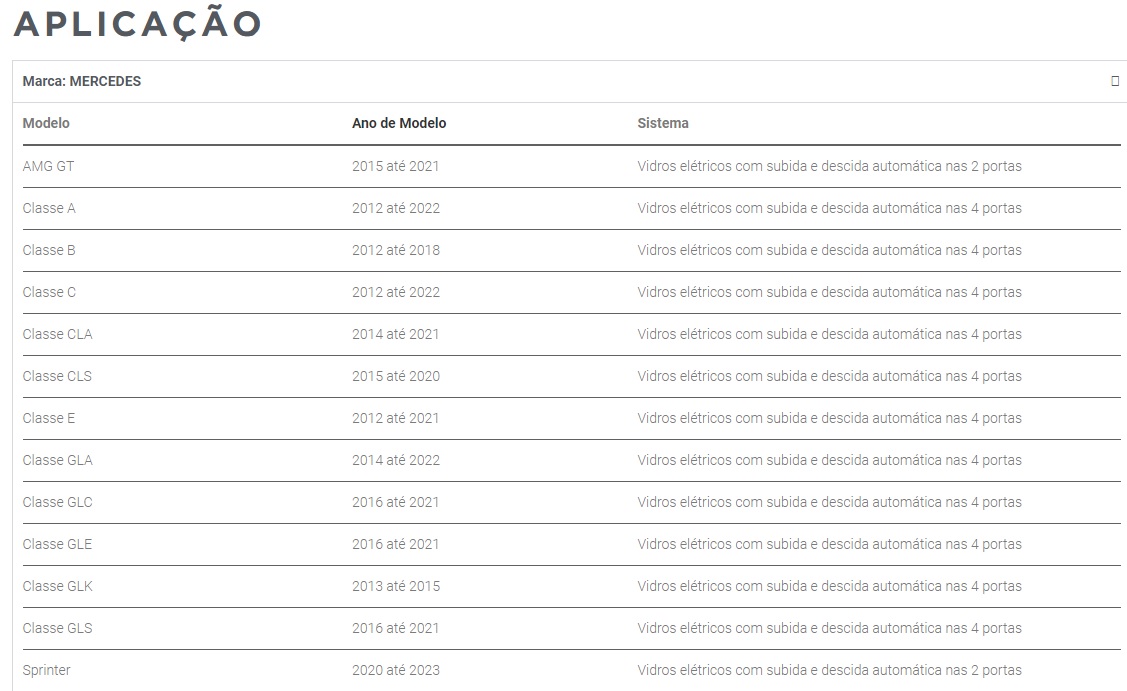Screen dimensions: 1127x691
Task: Click the APLICAÇÃO section heading
Action: coord(137,23)
